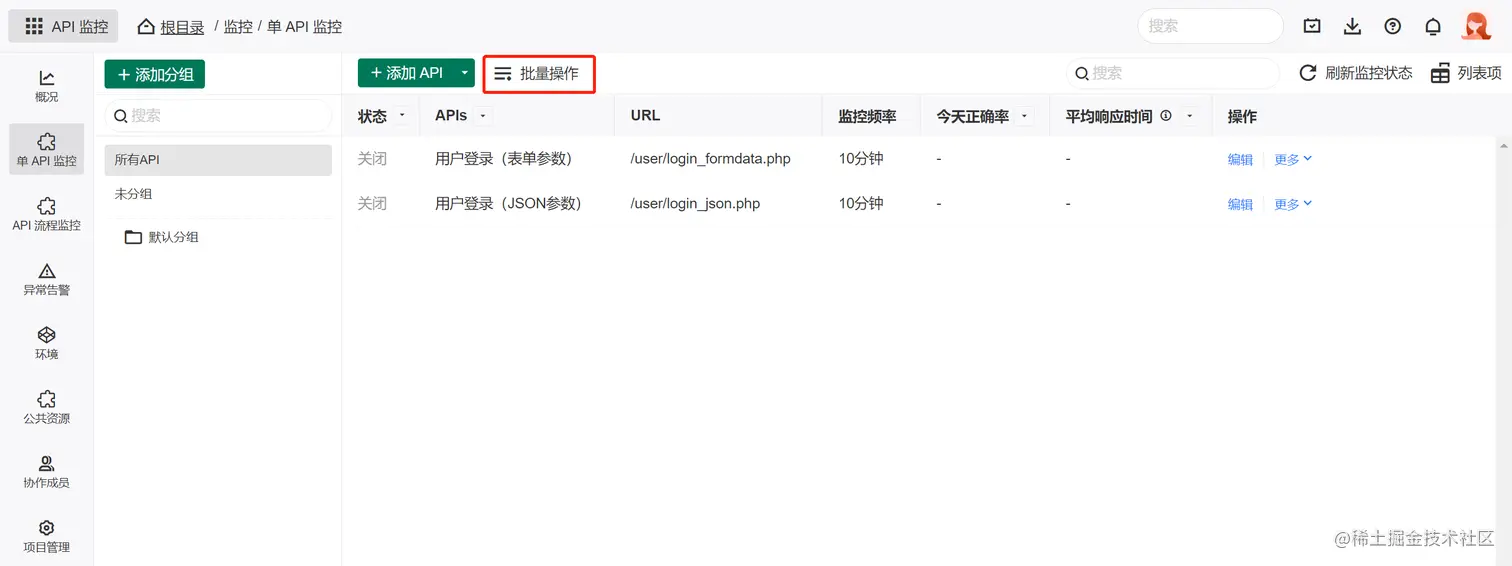Click the URL column header
Image resolution: width=1512 pixels, height=566 pixels.
click(646, 115)
